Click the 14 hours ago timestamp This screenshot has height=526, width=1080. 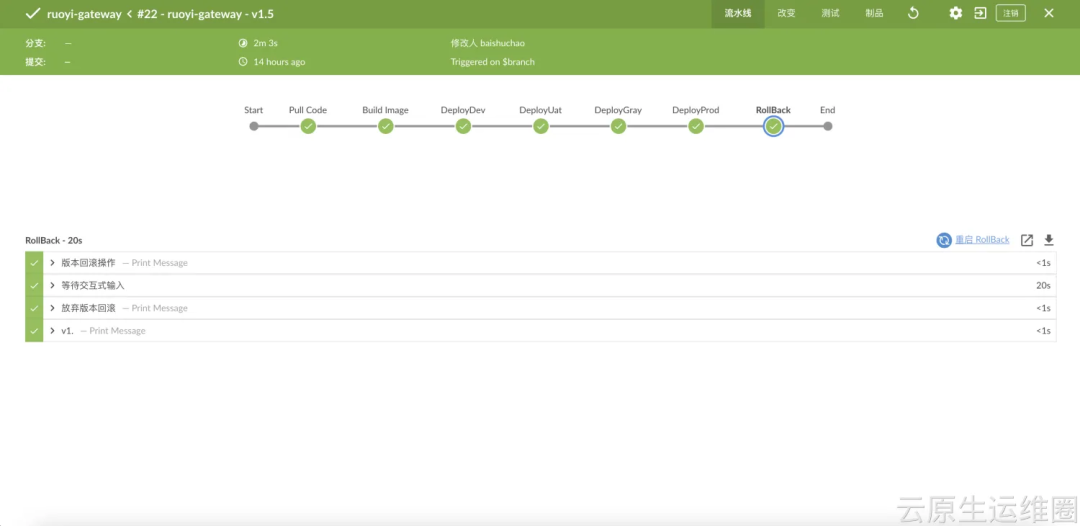279,62
